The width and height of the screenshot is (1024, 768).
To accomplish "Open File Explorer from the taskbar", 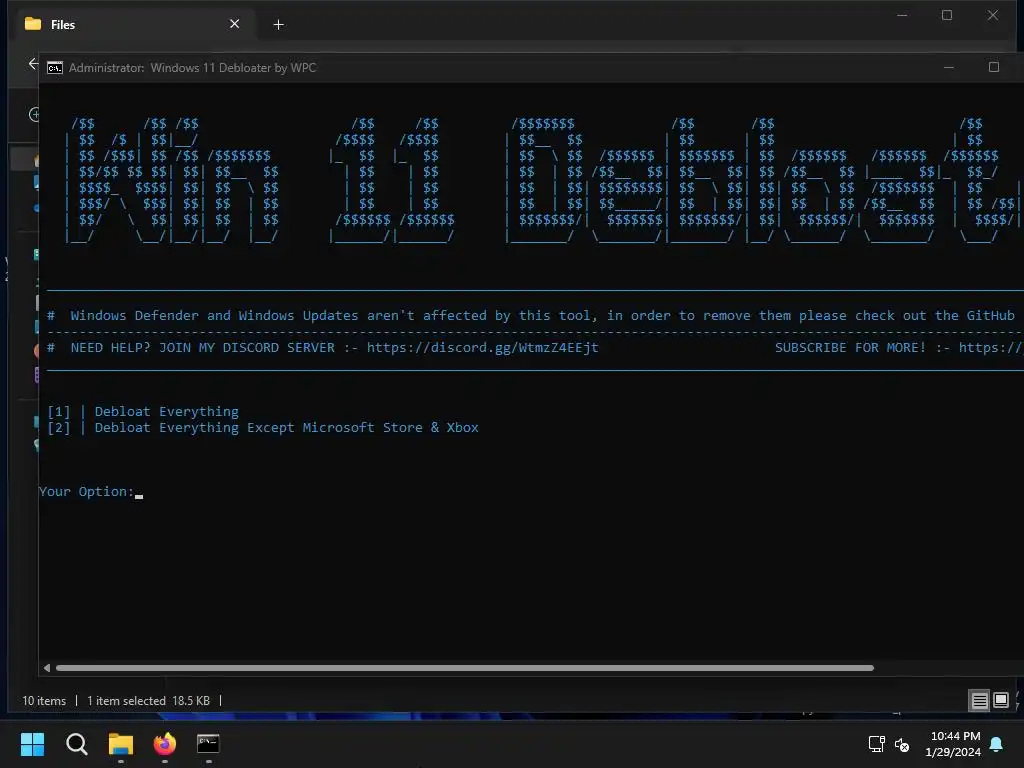I will [x=121, y=744].
